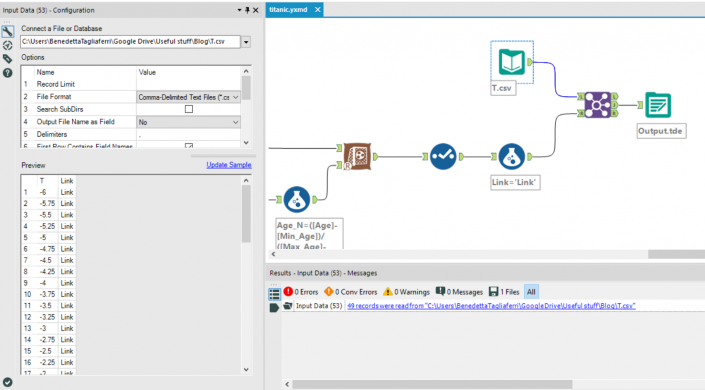Image resolution: width=705 pixels, height=390 pixels.
Task: Open the annotation tag icon
Action: (8, 58)
